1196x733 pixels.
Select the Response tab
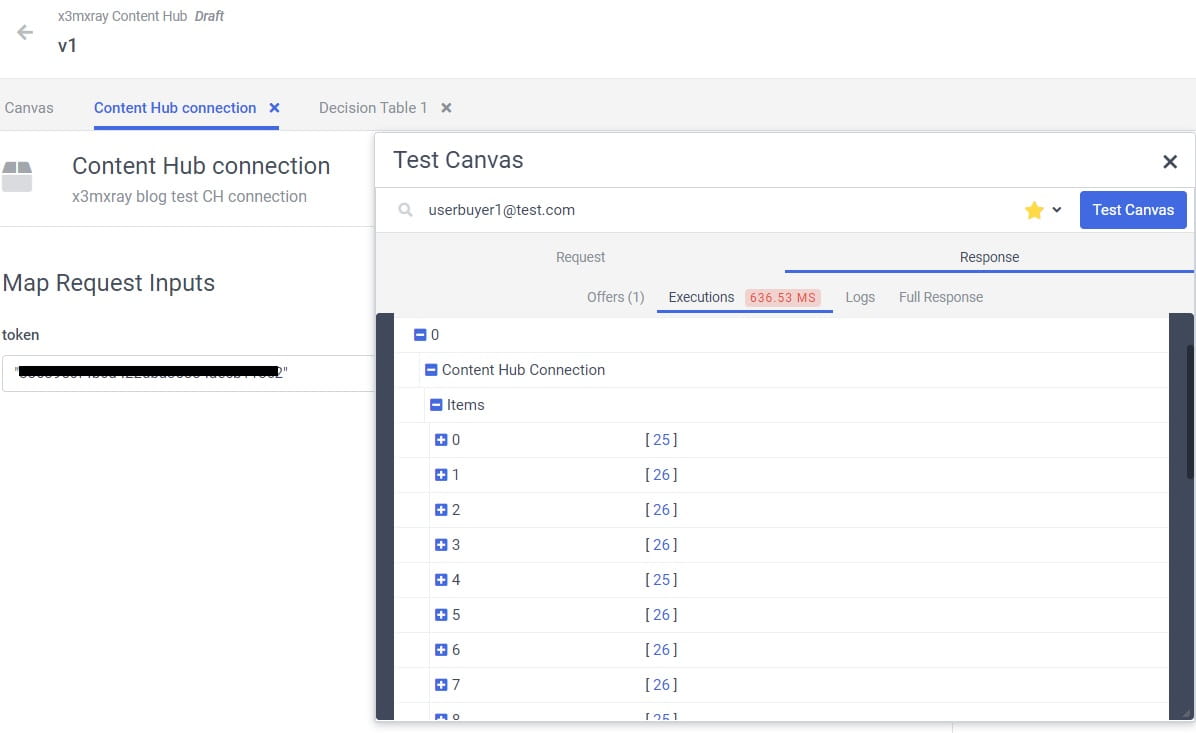point(989,257)
